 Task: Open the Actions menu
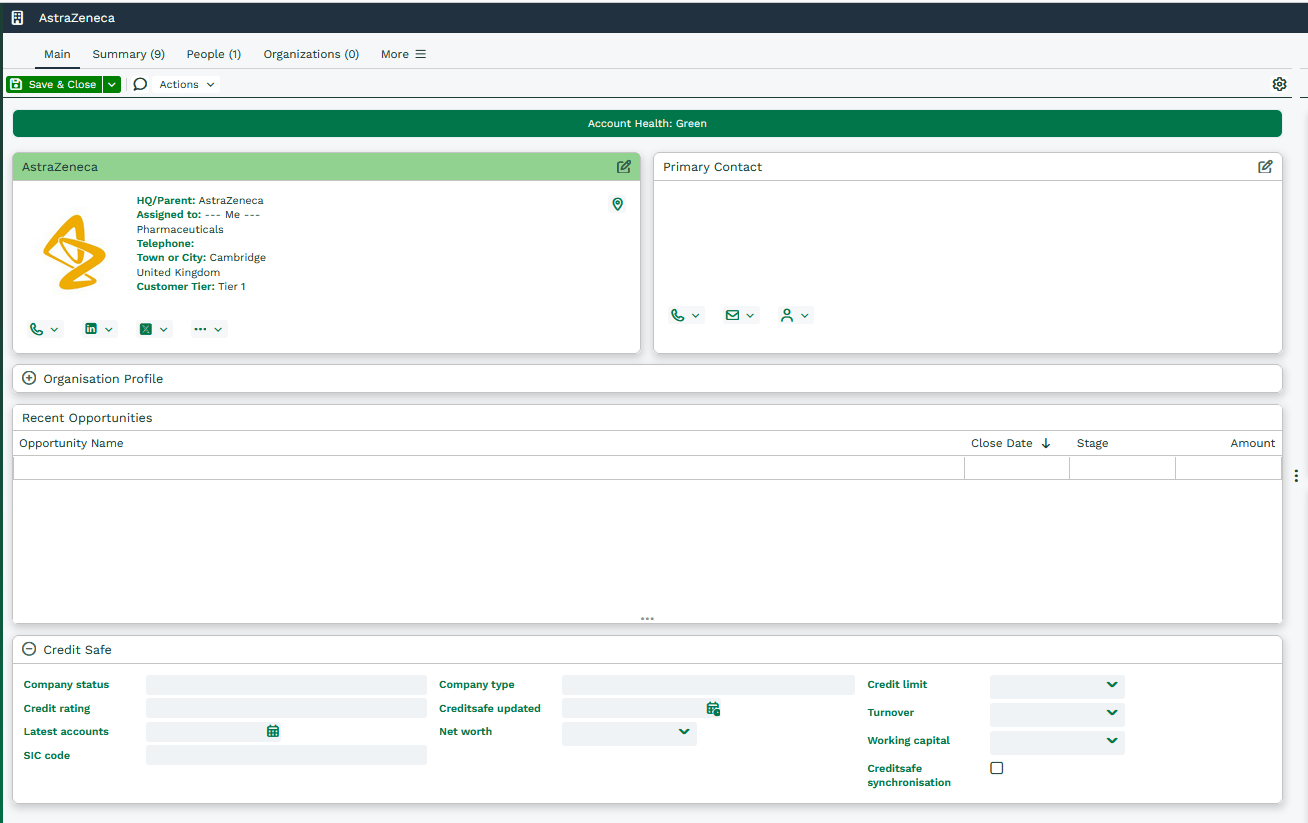pyautogui.click(x=187, y=85)
